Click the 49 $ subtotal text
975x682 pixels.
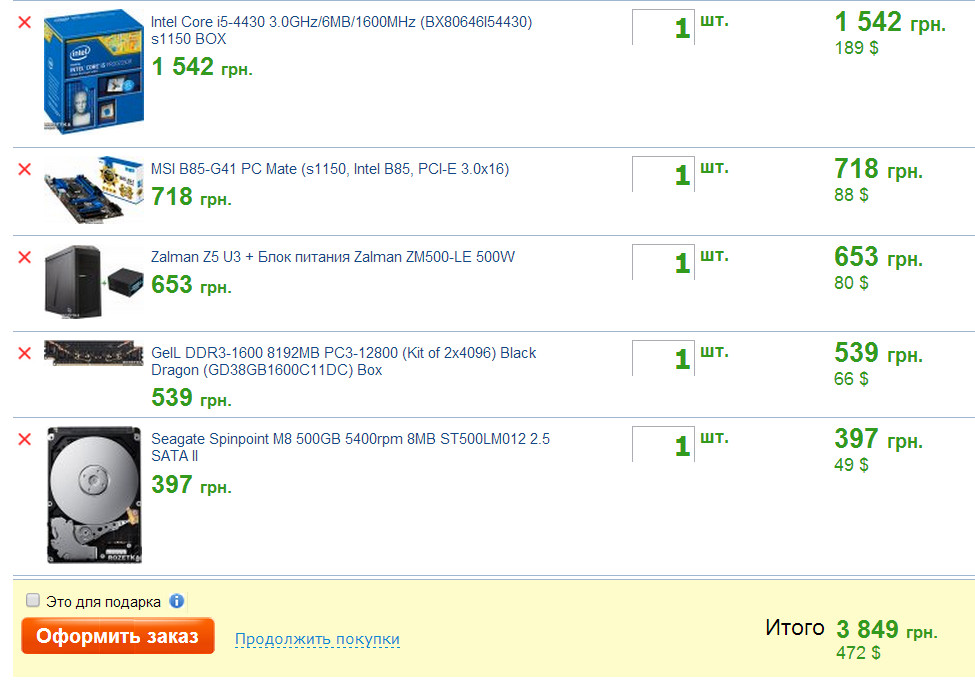[851, 465]
